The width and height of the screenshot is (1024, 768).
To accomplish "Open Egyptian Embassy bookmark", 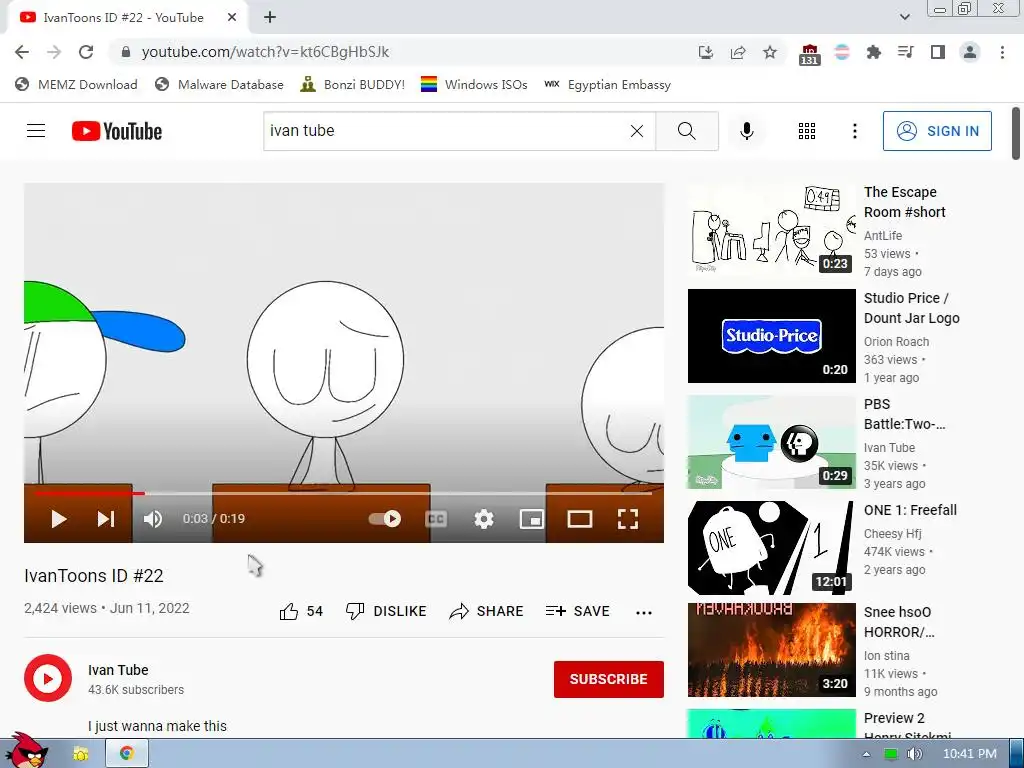I will pos(608,84).
